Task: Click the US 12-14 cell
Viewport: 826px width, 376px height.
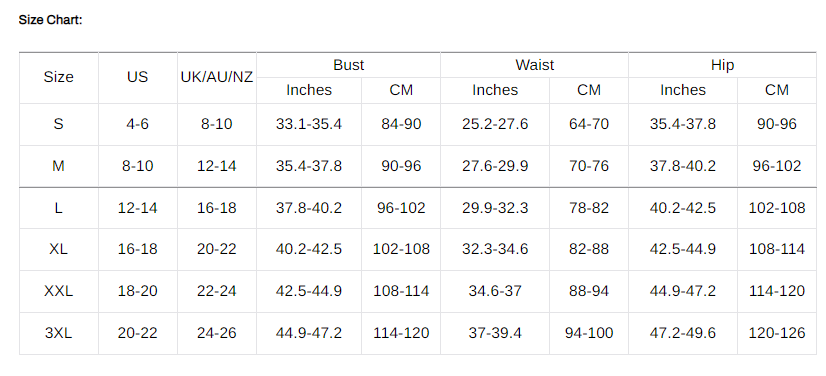Action: tap(137, 208)
